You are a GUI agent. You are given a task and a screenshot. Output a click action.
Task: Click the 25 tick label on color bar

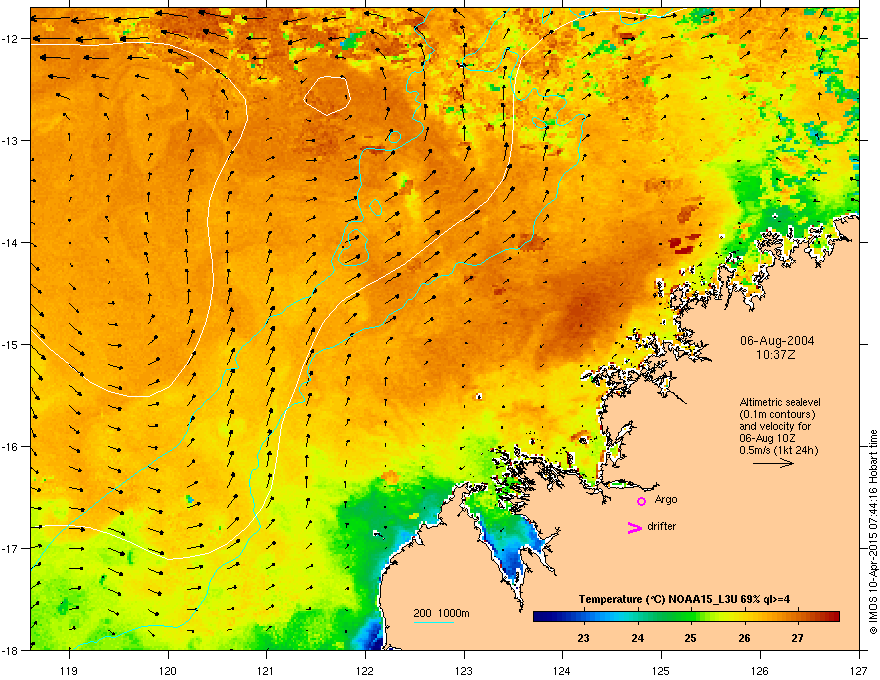point(690,638)
